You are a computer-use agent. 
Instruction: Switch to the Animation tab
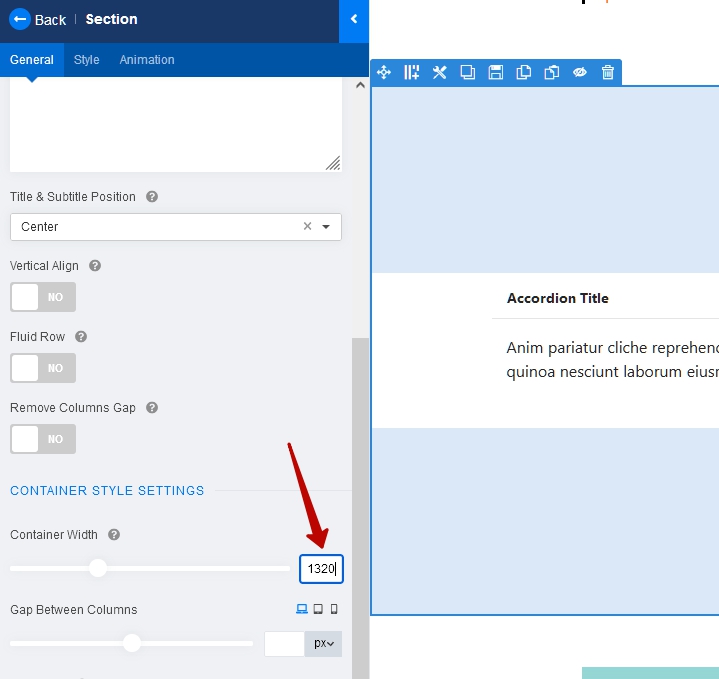147,60
